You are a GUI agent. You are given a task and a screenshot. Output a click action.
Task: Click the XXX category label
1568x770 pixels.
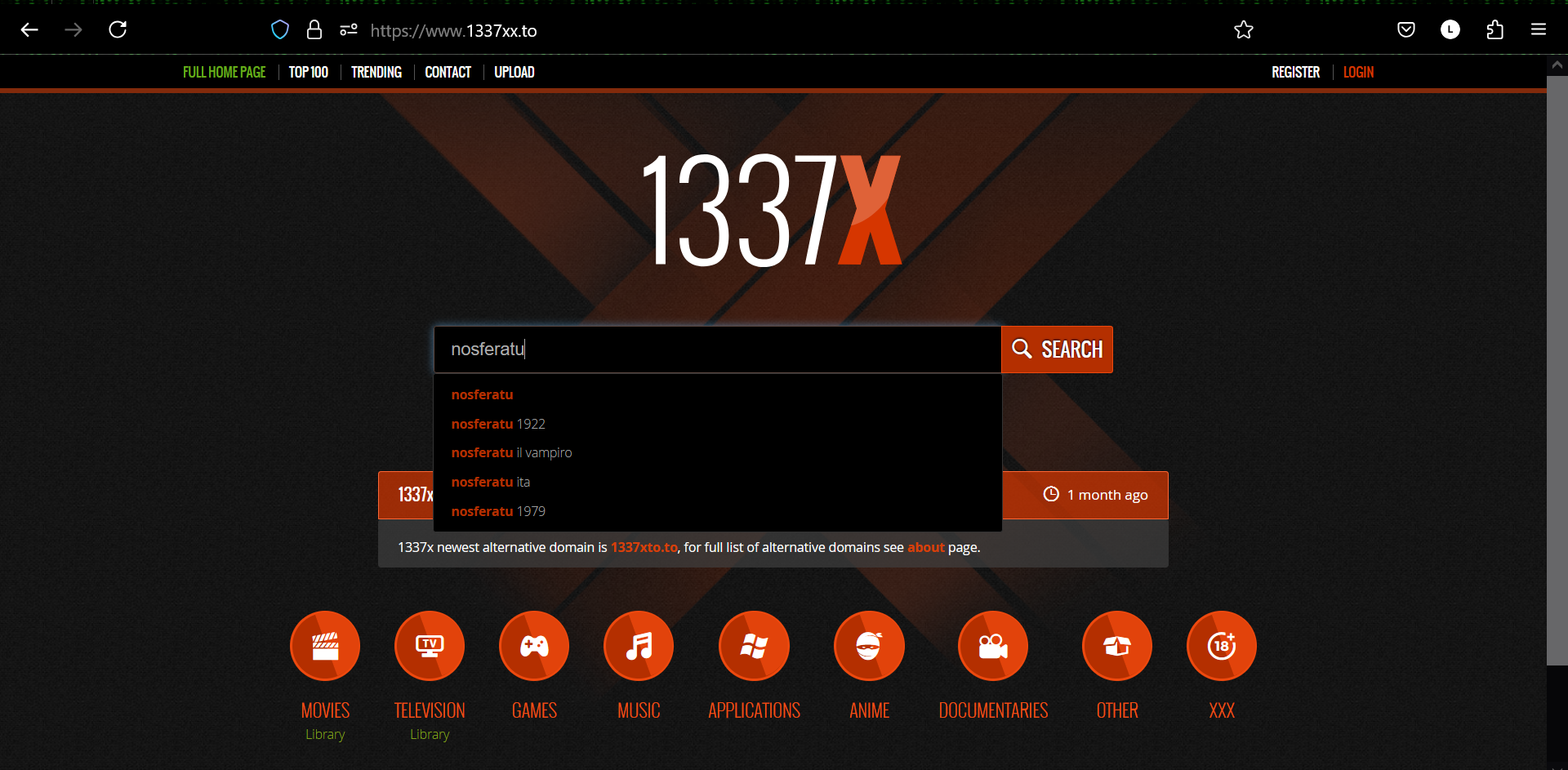[x=1222, y=711]
